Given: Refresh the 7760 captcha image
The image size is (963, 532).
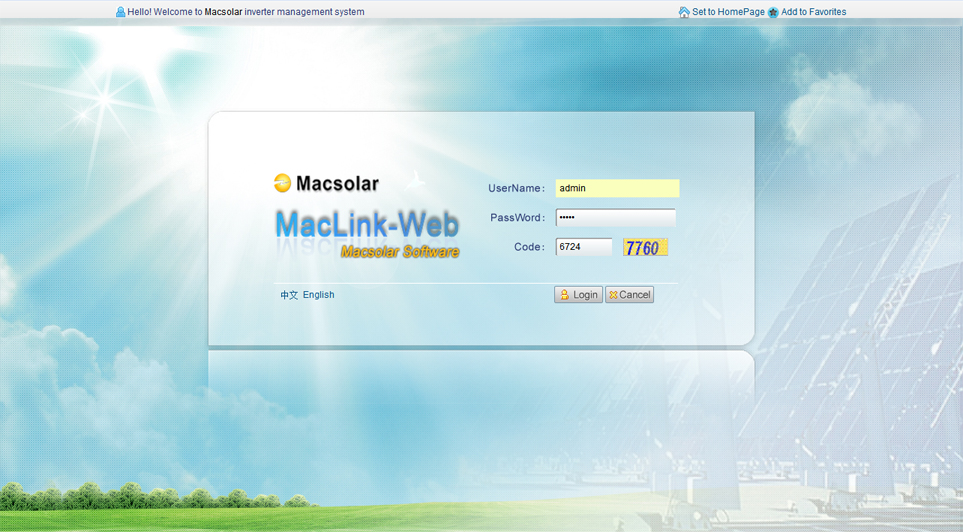Looking at the screenshot, I should point(645,248).
